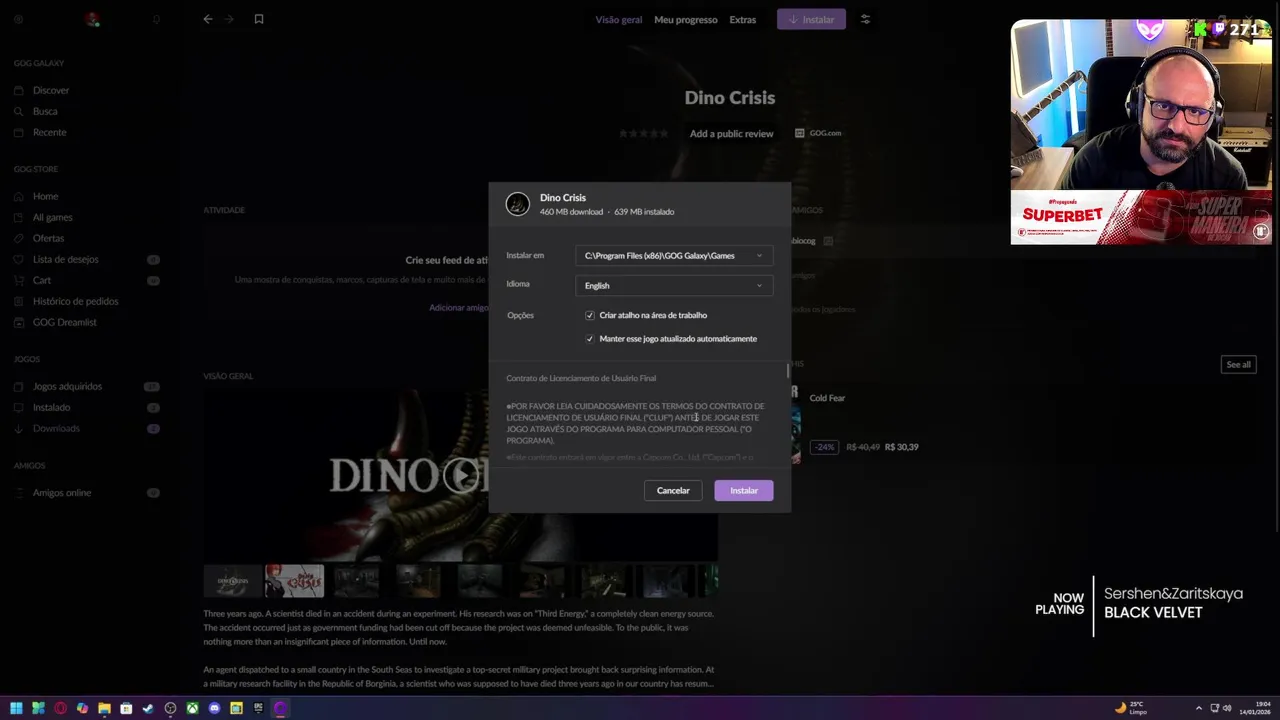
Task: Open Downloads in the sidebar
Action: coord(56,428)
